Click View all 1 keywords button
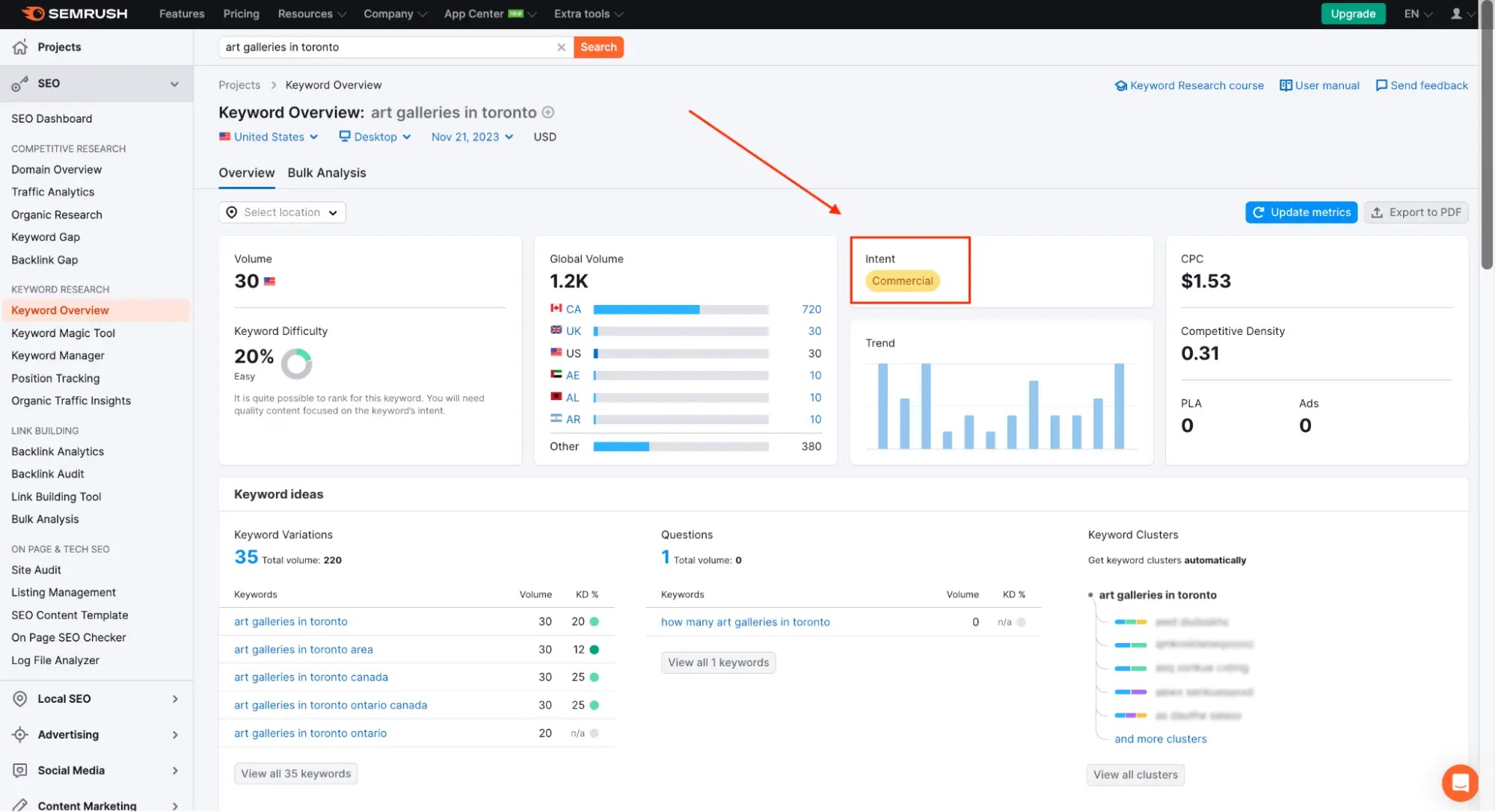 point(718,662)
